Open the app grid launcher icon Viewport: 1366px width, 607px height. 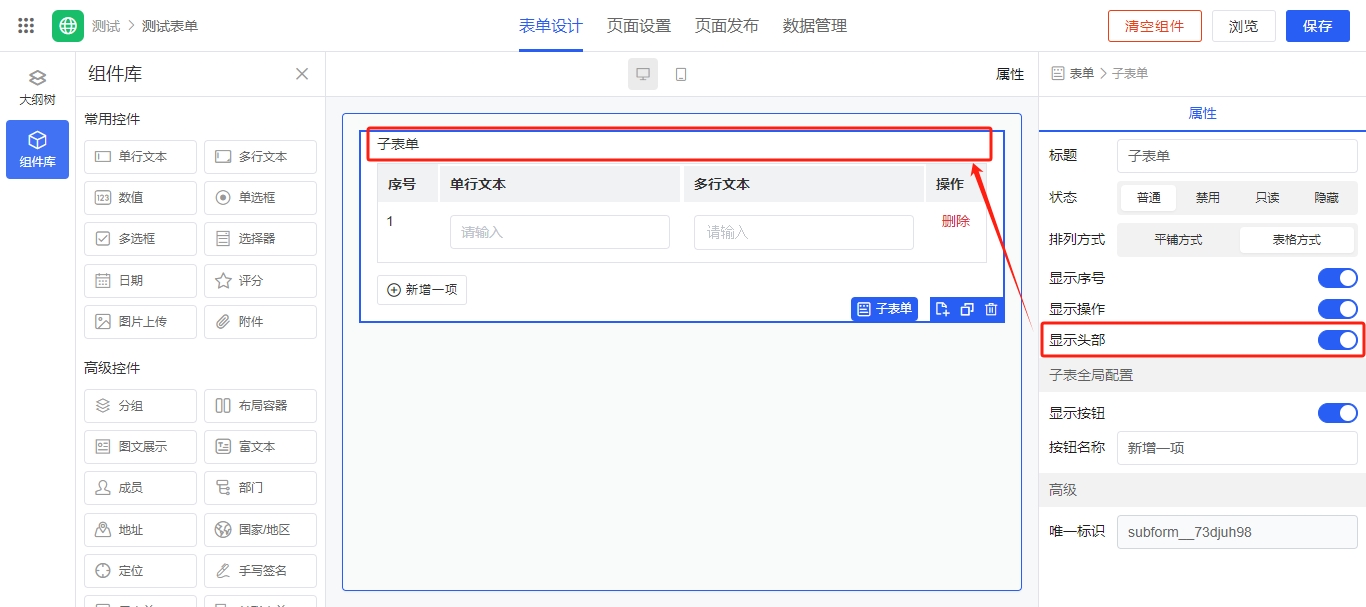[x=27, y=26]
